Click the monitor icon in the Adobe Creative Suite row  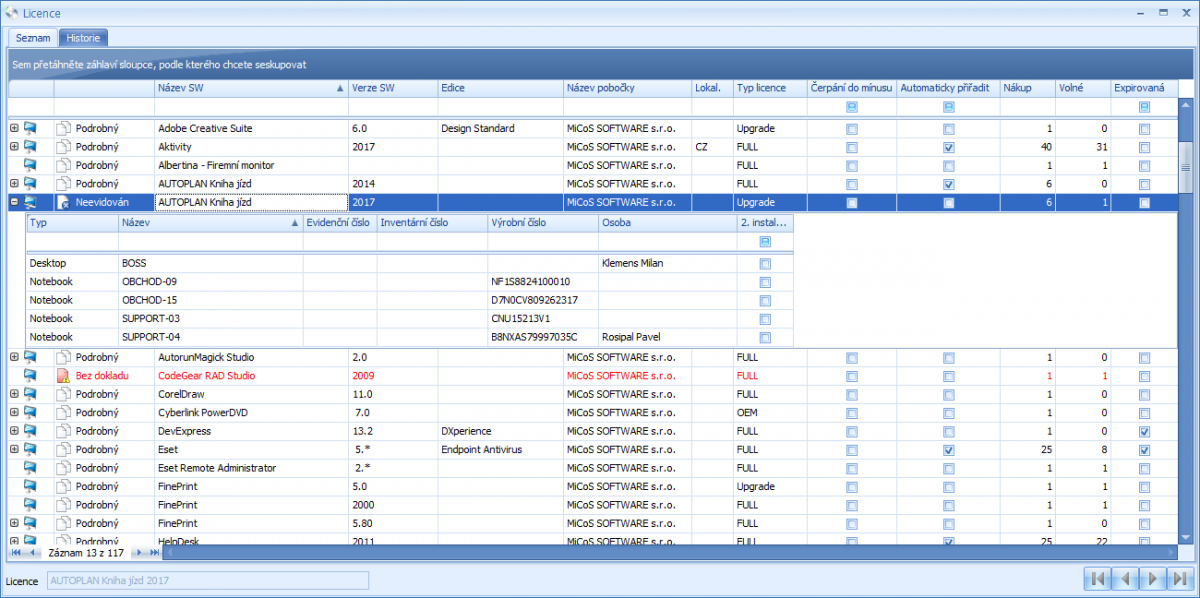pos(30,129)
